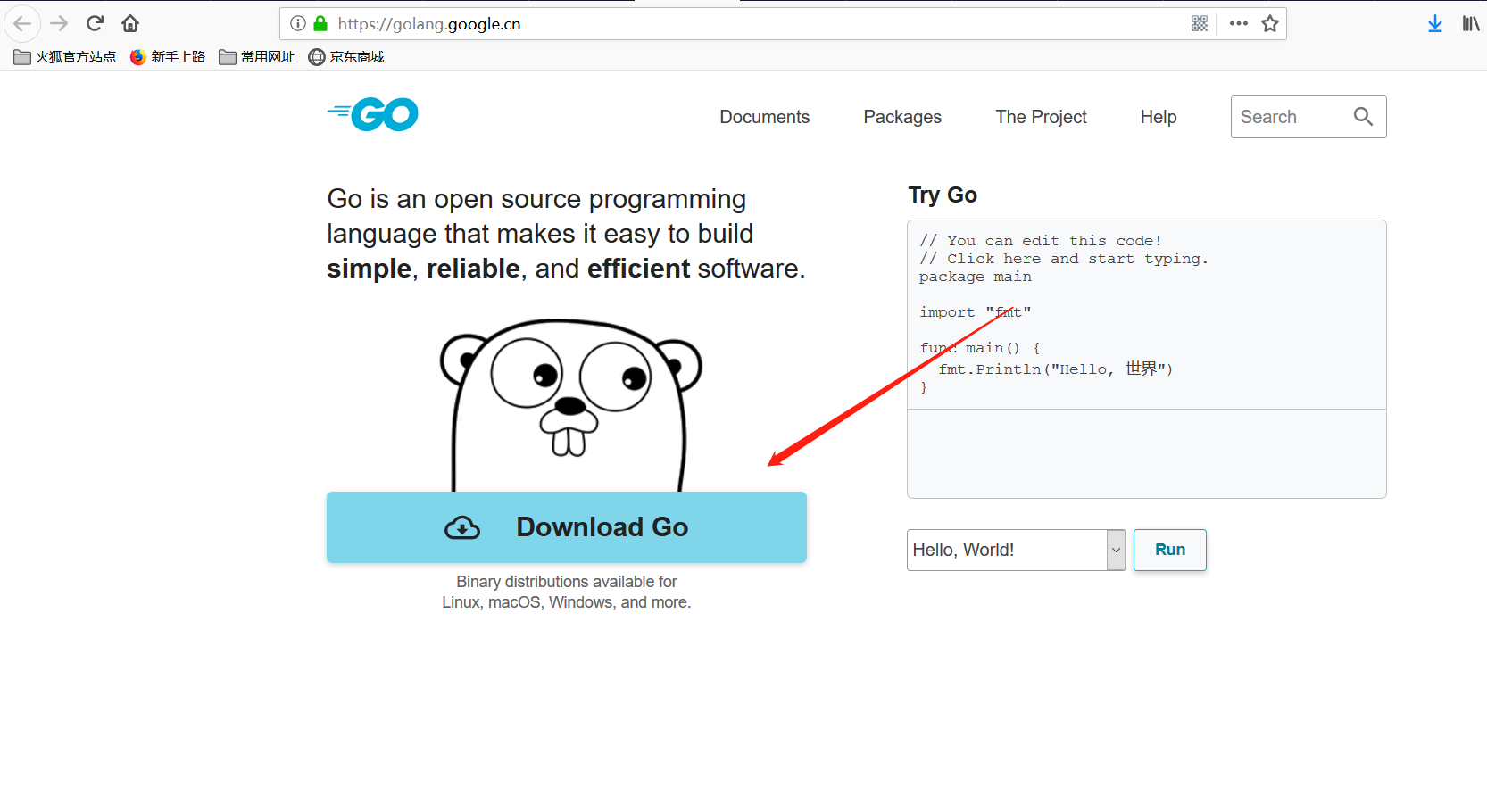Viewport: 1487px width, 812px height.
Task: Open the Help menu item
Action: (1159, 117)
